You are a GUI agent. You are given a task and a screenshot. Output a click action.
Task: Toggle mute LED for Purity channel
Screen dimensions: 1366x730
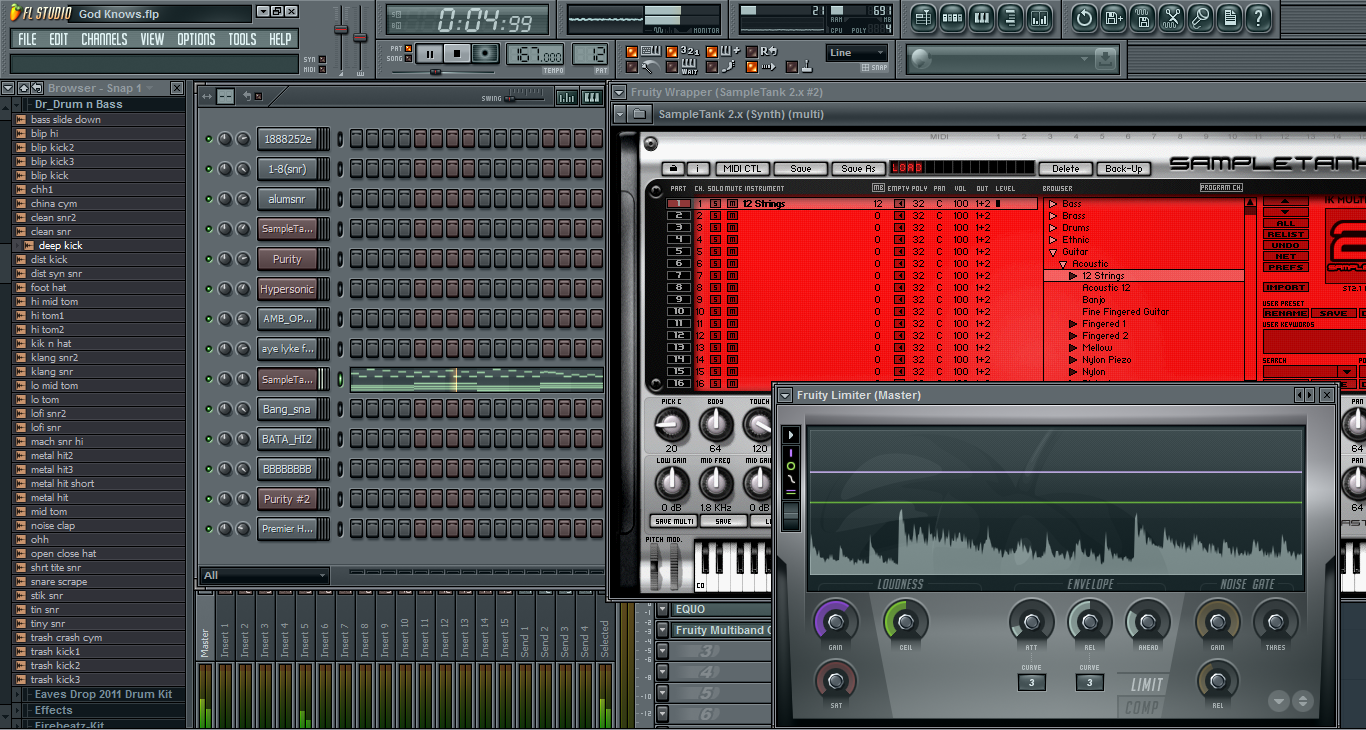point(209,259)
